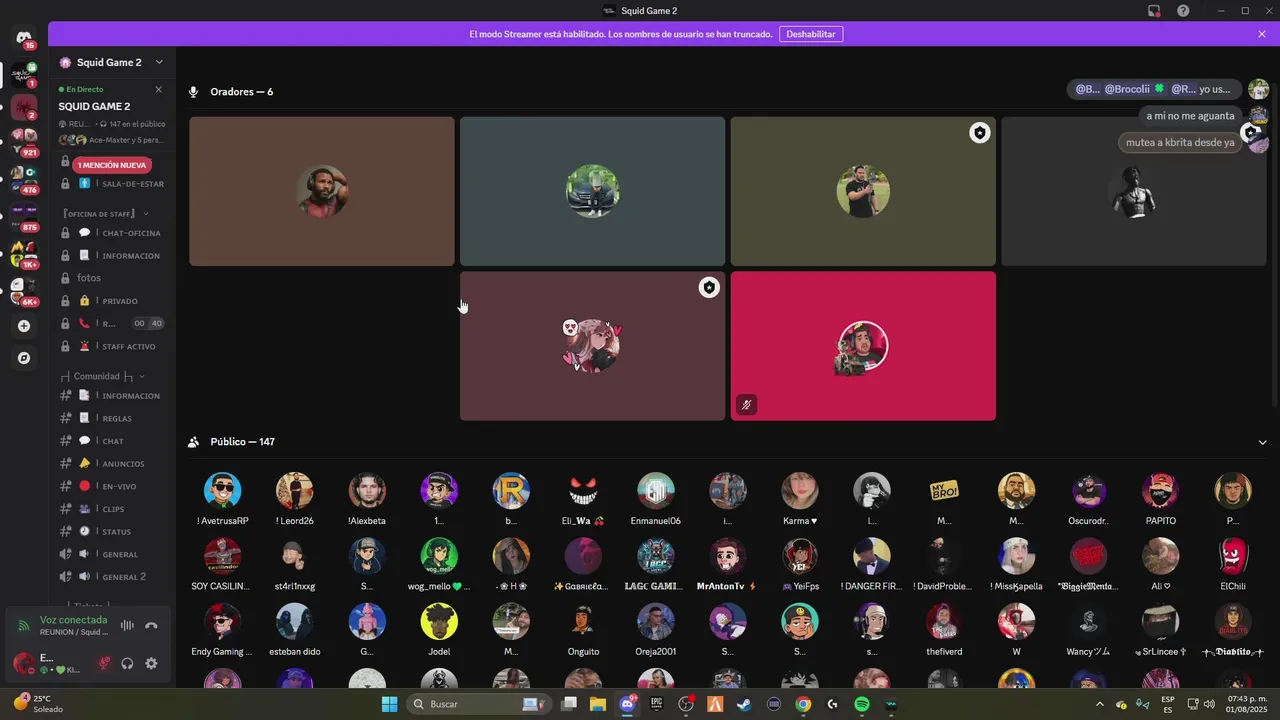The height and width of the screenshot is (720, 1280).
Task: Open the server folder with 921 badge
Action: [24, 141]
